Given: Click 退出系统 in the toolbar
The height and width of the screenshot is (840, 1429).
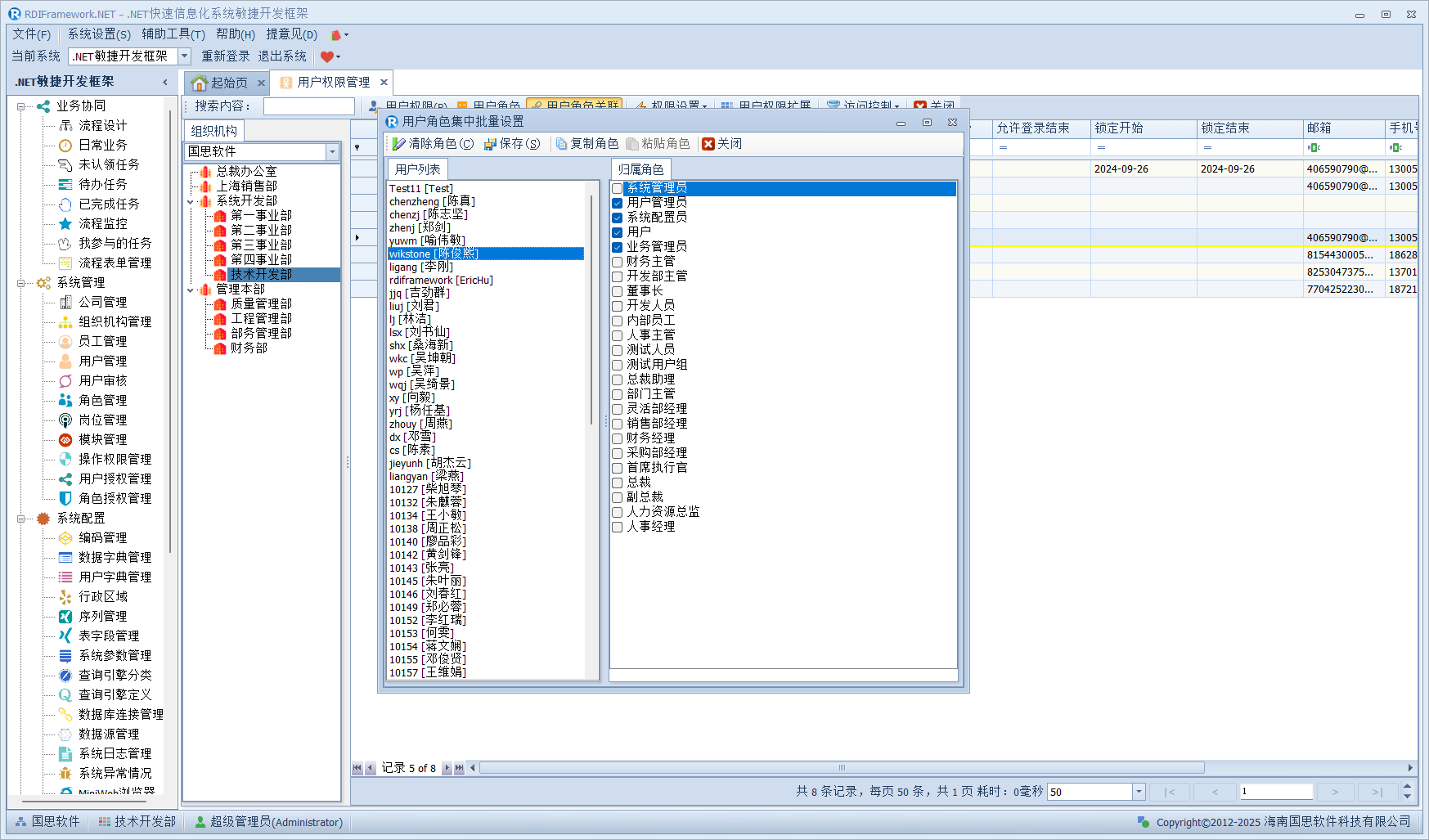Looking at the screenshot, I should pyautogui.click(x=282, y=56).
